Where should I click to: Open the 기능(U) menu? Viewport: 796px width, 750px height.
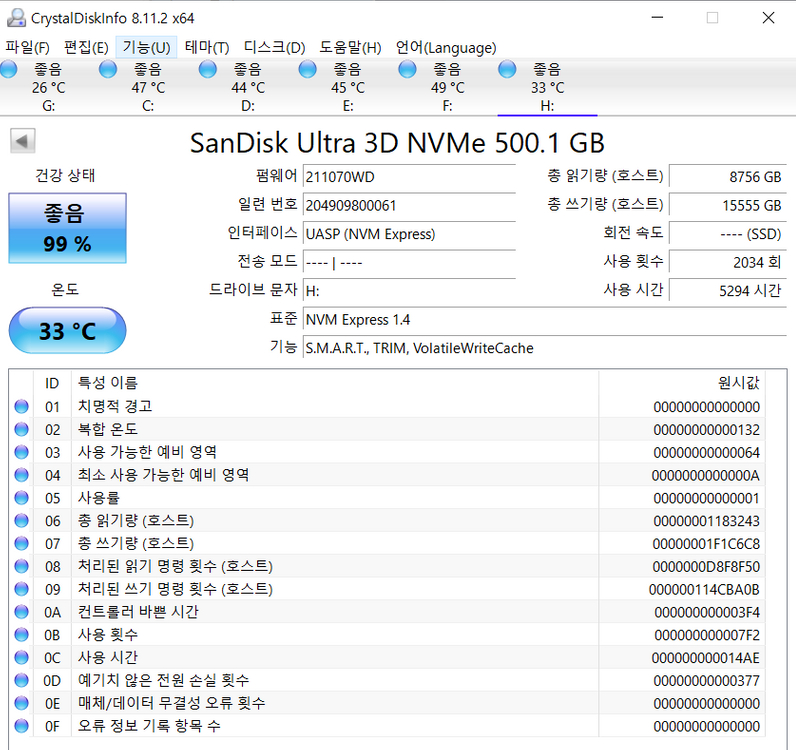(146, 47)
